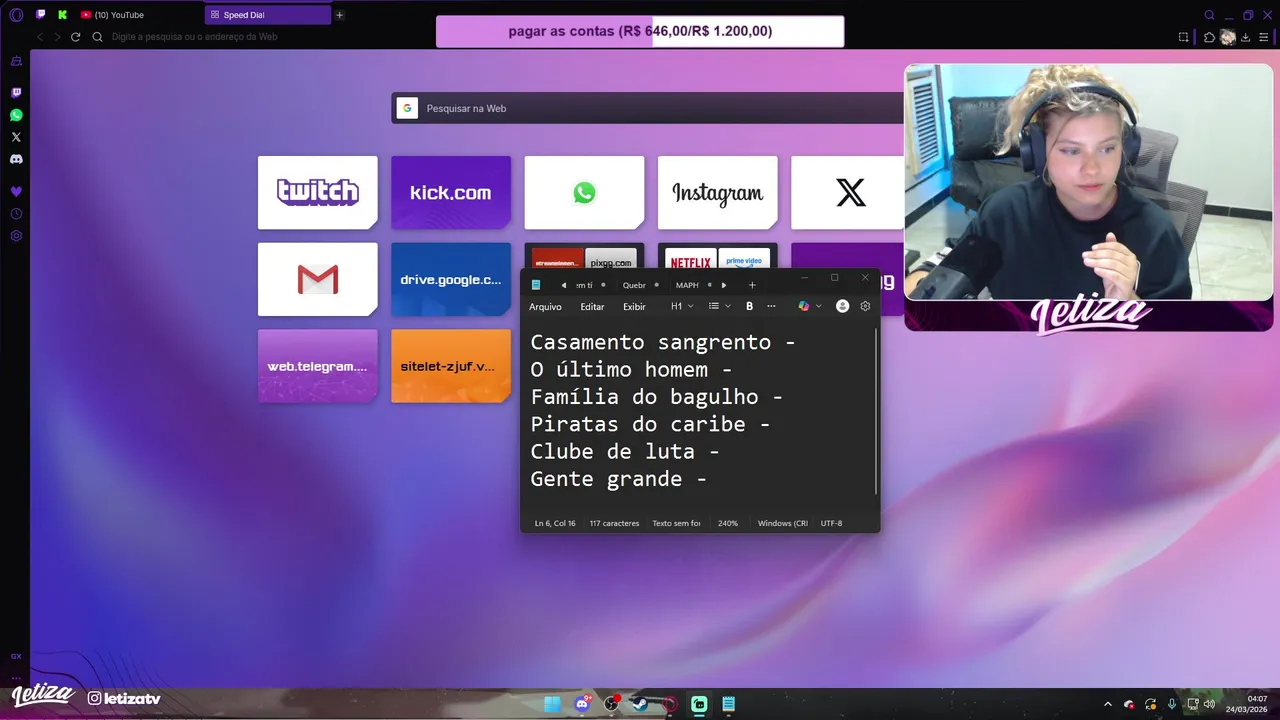This screenshot has height=720, width=1280.
Task: Switch to the MAPH Notepad tab
Action: coord(687,285)
